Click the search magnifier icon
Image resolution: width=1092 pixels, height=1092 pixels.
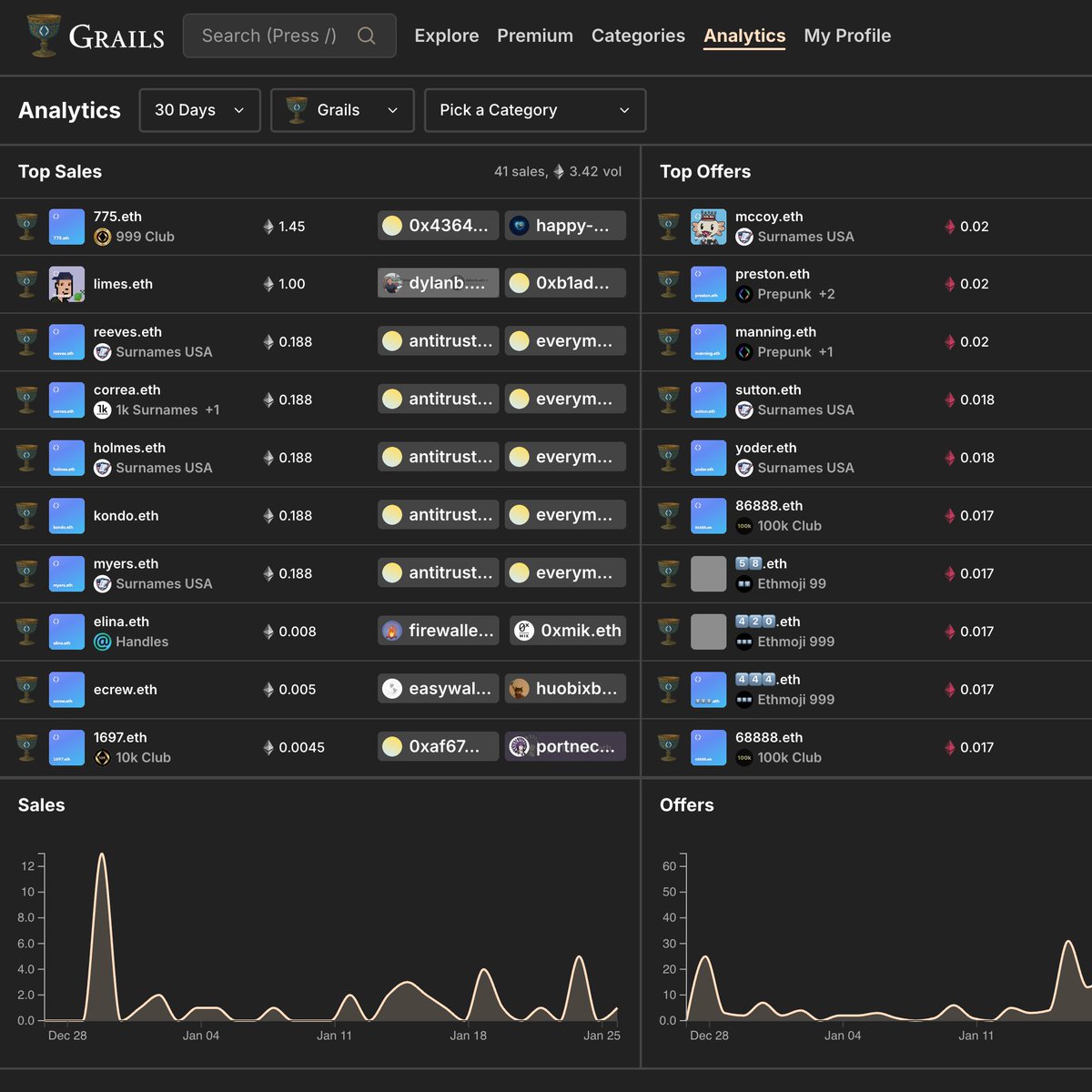click(367, 35)
